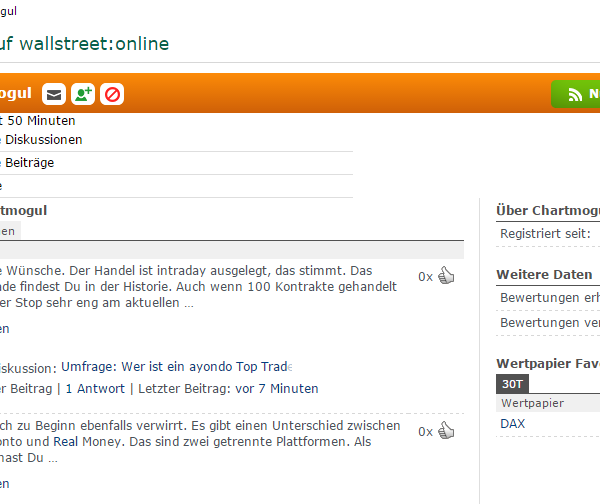
Task: Expand second post via trailing ellipsis
Action: (x=53, y=458)
